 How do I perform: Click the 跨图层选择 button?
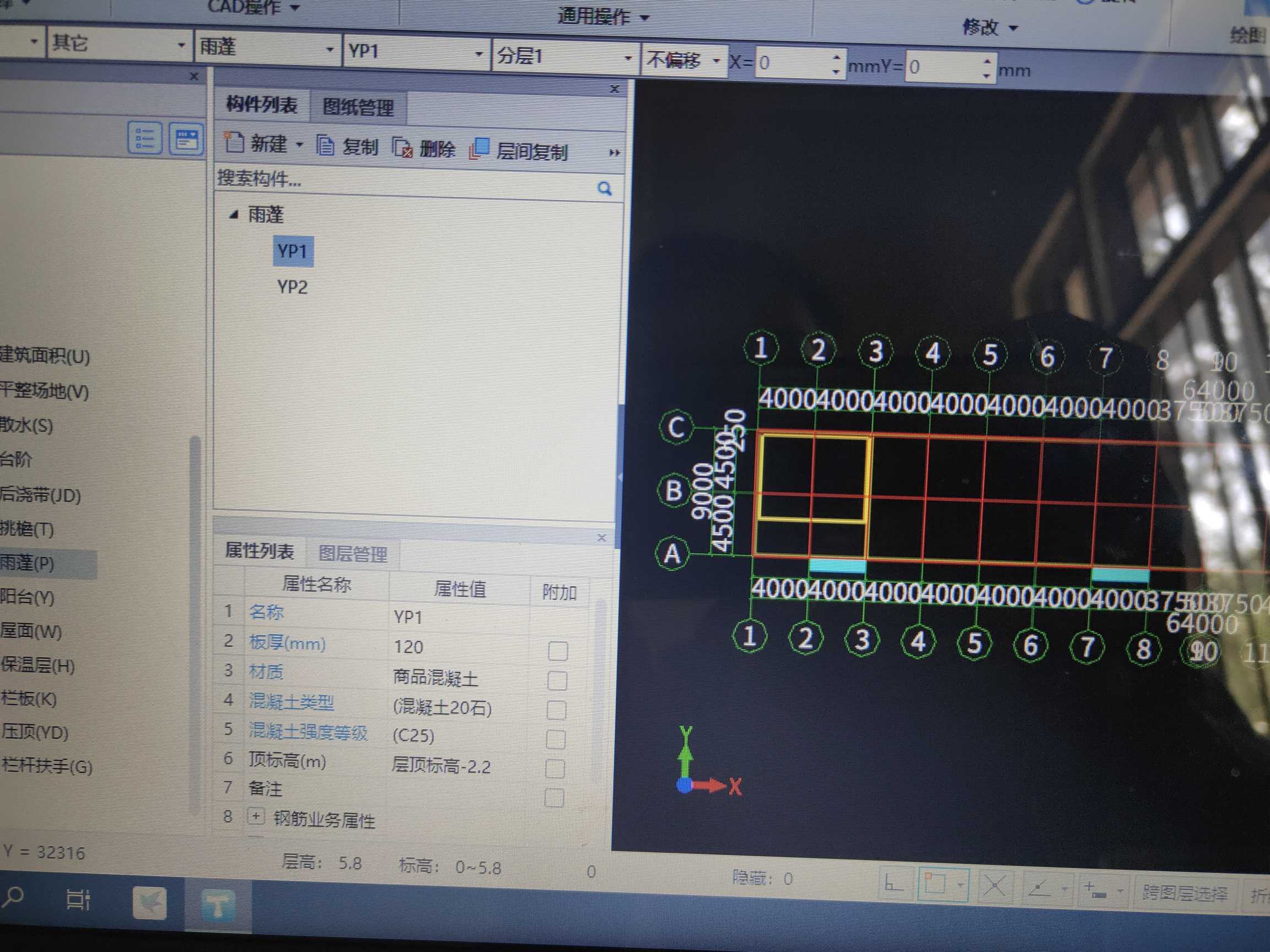pos(1184,894)
